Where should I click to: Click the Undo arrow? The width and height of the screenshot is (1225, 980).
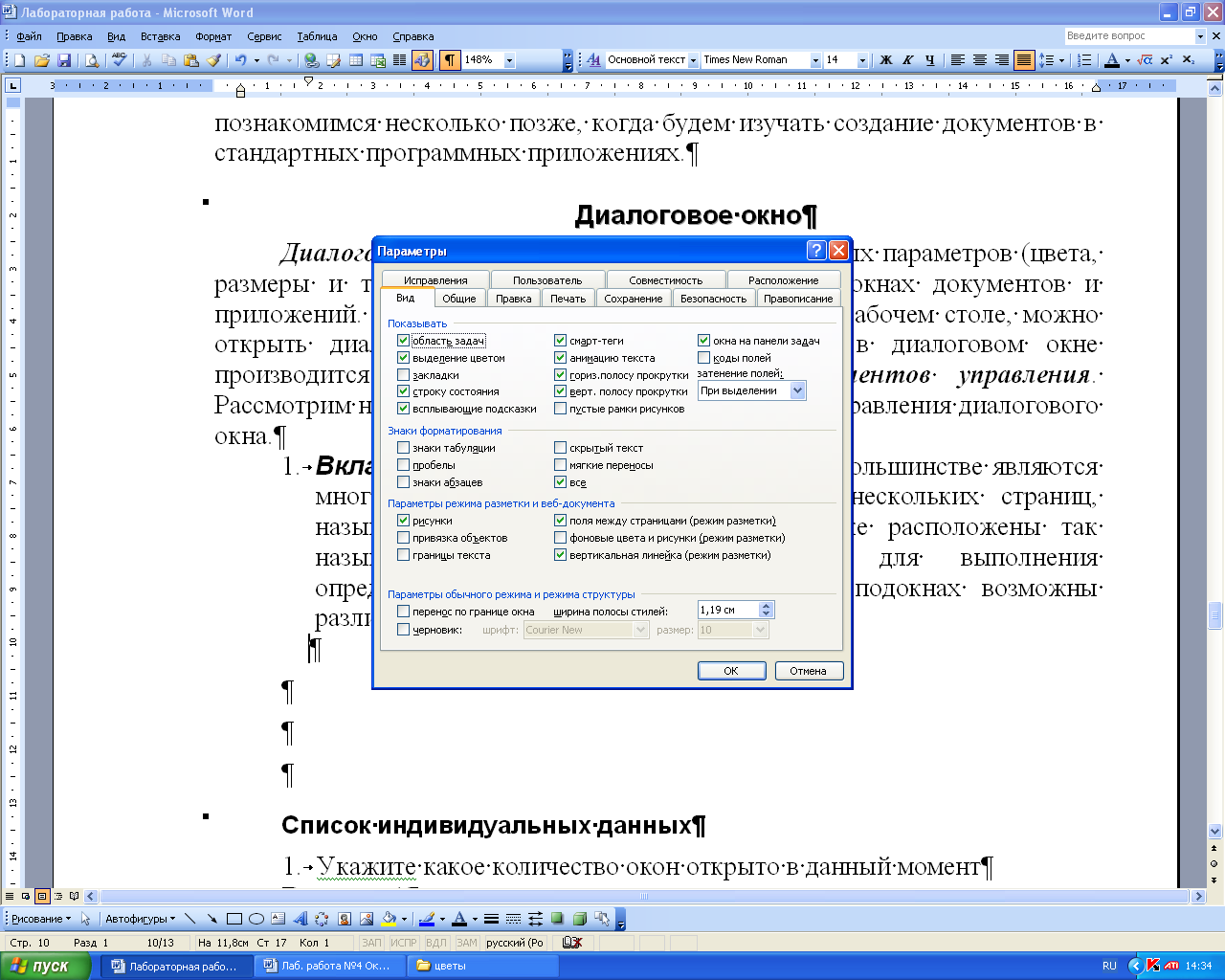(x=240, y=60)
